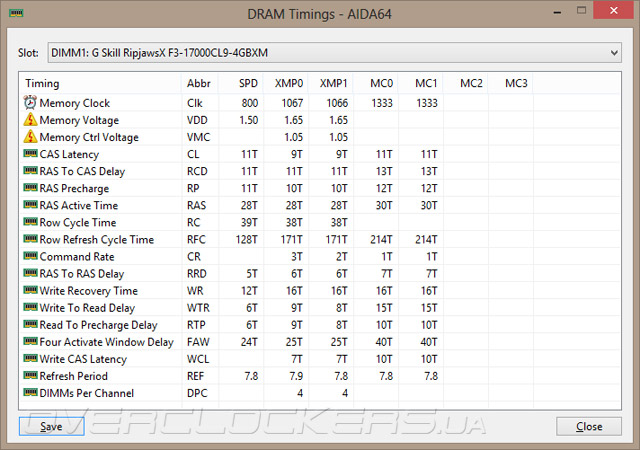Viewport: 640px width, 450px height.
Task: Close the DRAM Timings dialog
Action: click(x=589, y=426)
